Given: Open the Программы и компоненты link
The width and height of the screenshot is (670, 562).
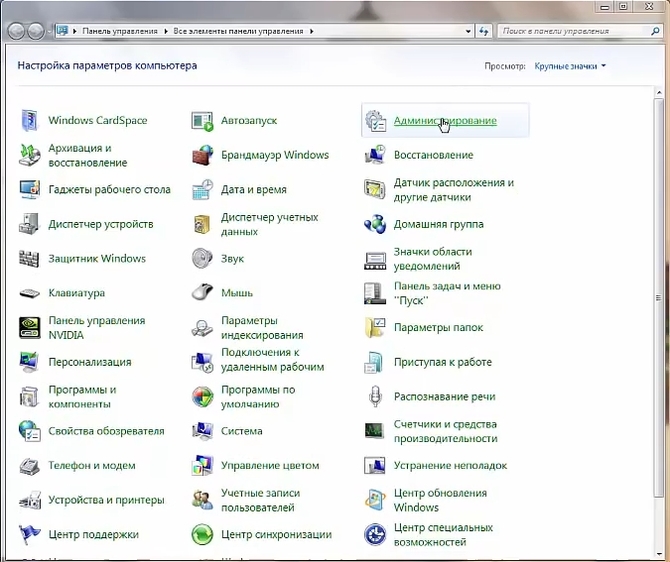Looking at the screenshot, I should point(82,397).
